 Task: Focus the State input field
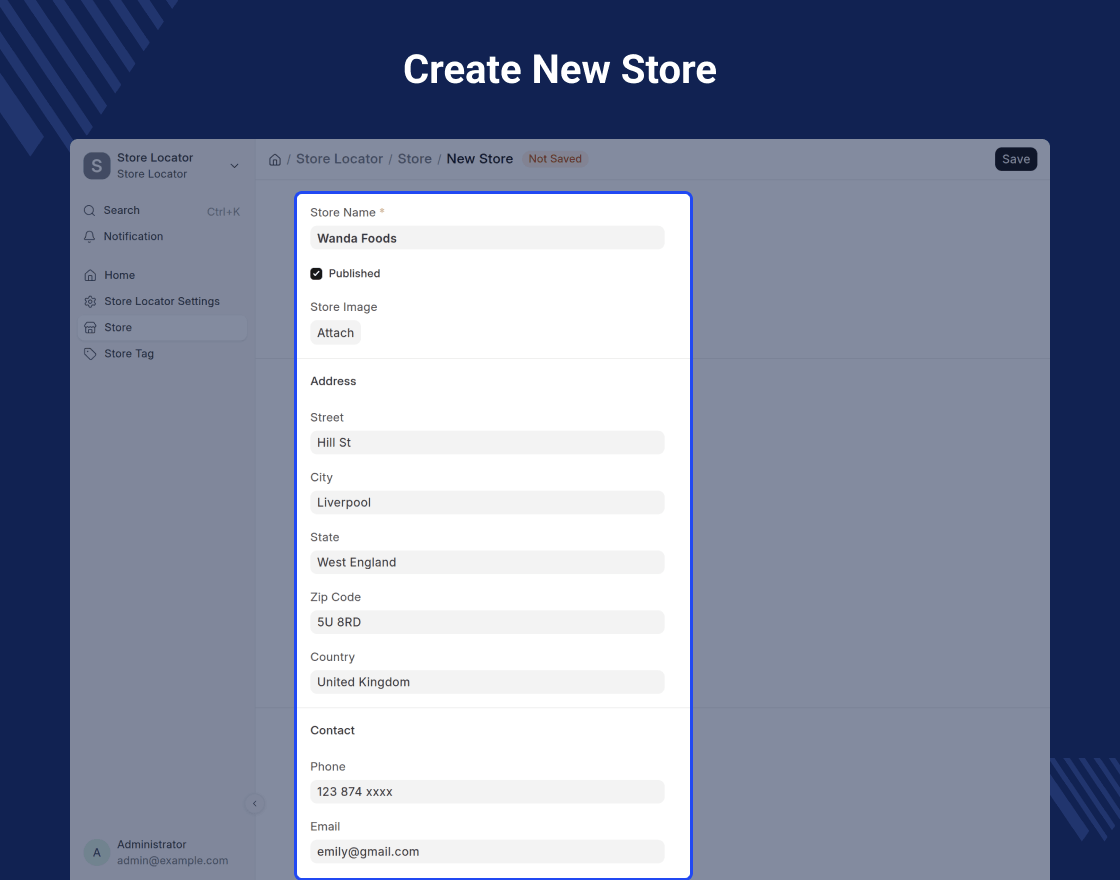(487, 562)
